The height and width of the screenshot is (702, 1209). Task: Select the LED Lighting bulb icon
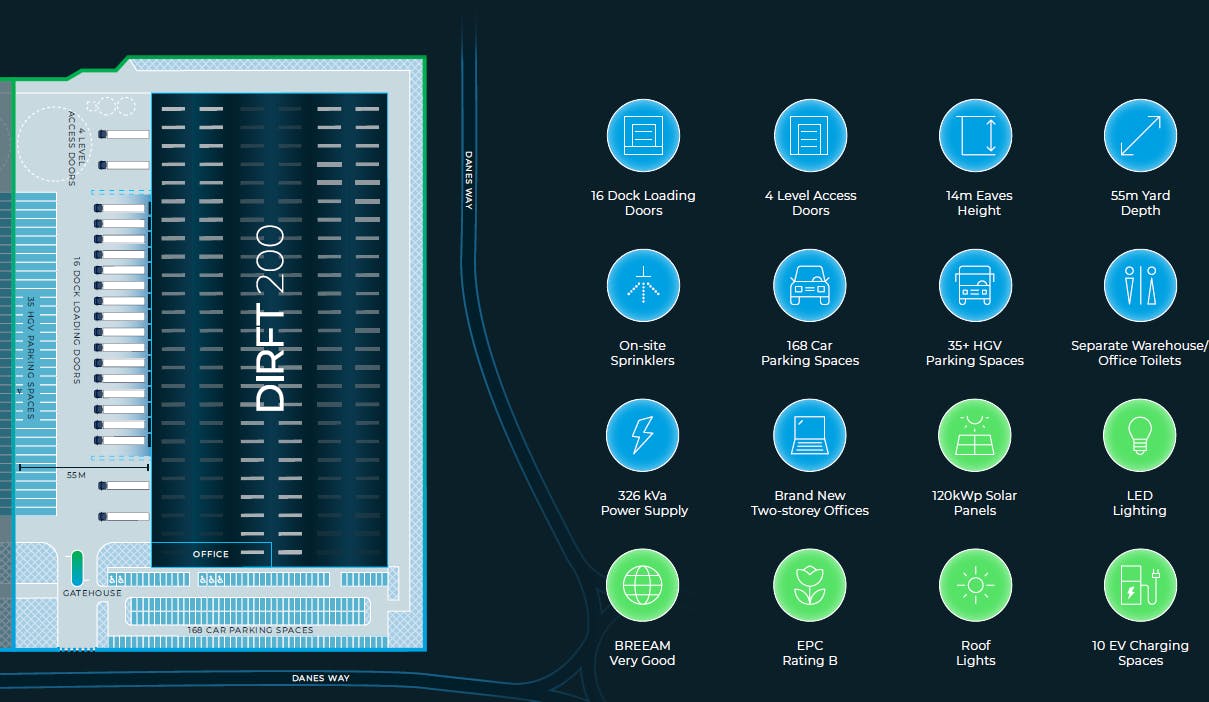(x=1140, y=436)
